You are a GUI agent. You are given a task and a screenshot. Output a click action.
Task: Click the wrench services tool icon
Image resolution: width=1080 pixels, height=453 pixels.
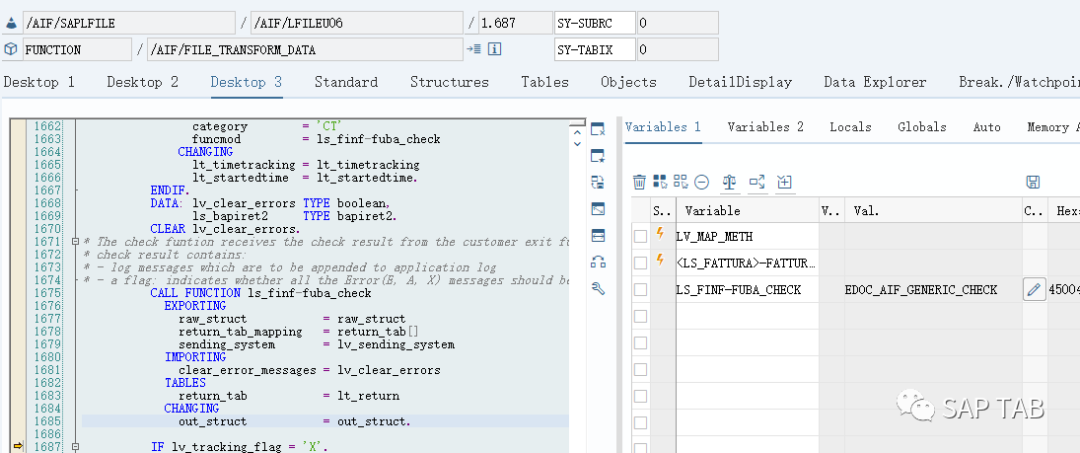[598, 288]
